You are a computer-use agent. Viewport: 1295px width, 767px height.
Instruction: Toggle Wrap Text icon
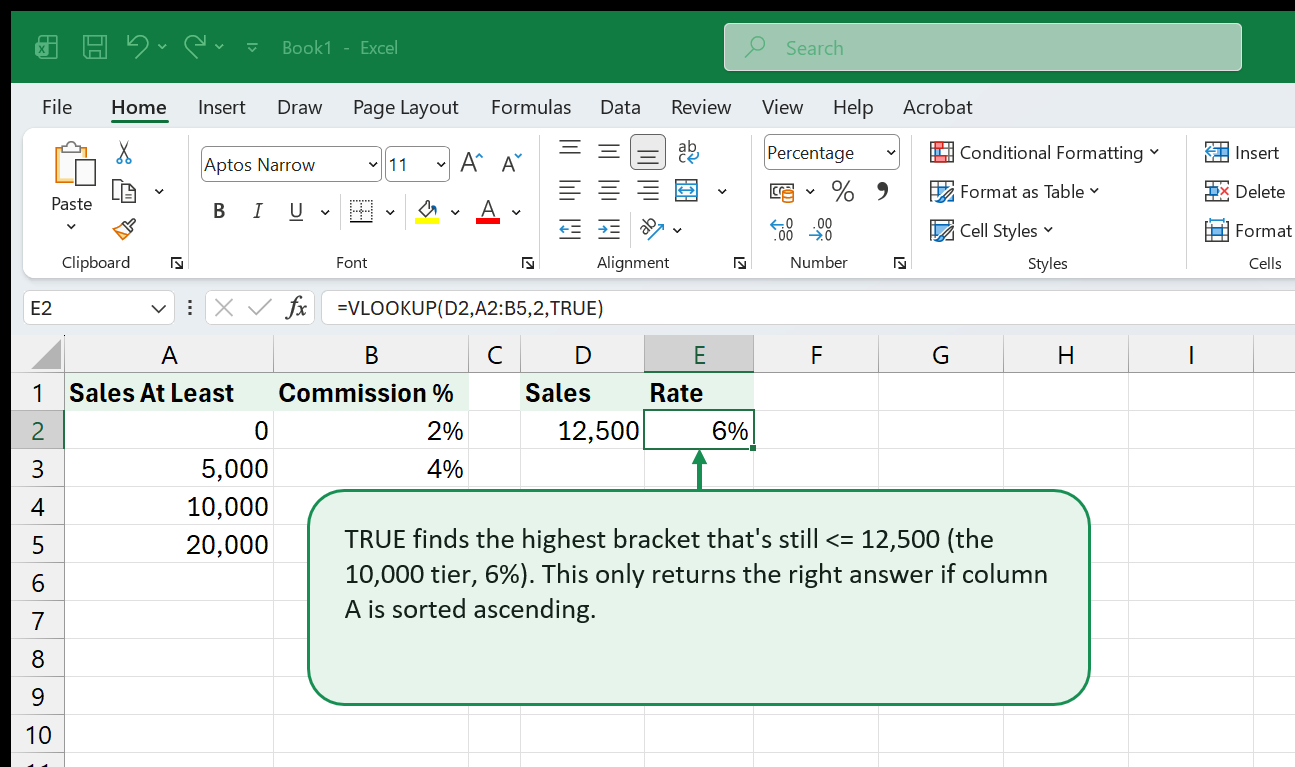[x=688, y=151]
